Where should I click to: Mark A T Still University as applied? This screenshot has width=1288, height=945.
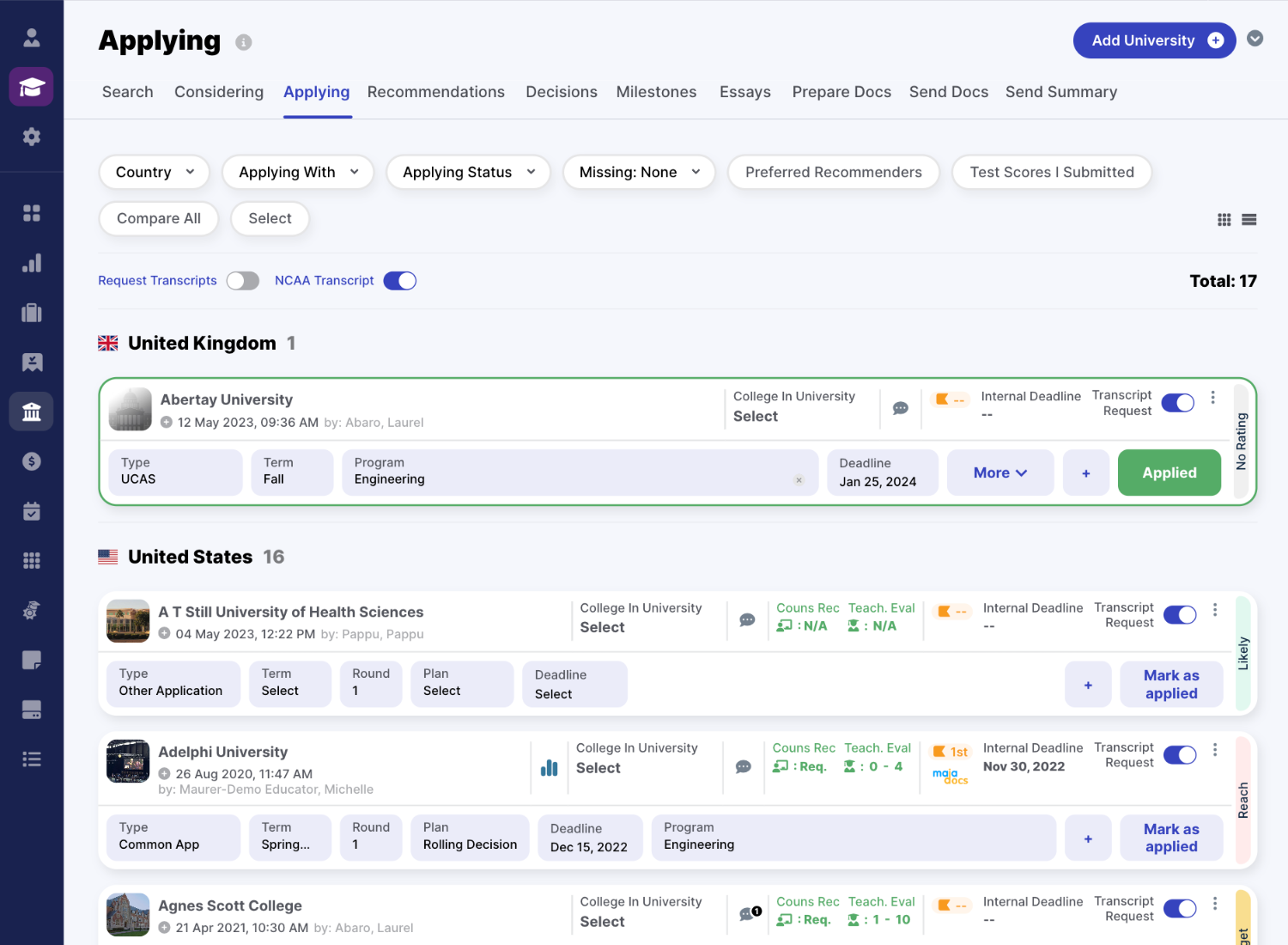pos(1170,684)
